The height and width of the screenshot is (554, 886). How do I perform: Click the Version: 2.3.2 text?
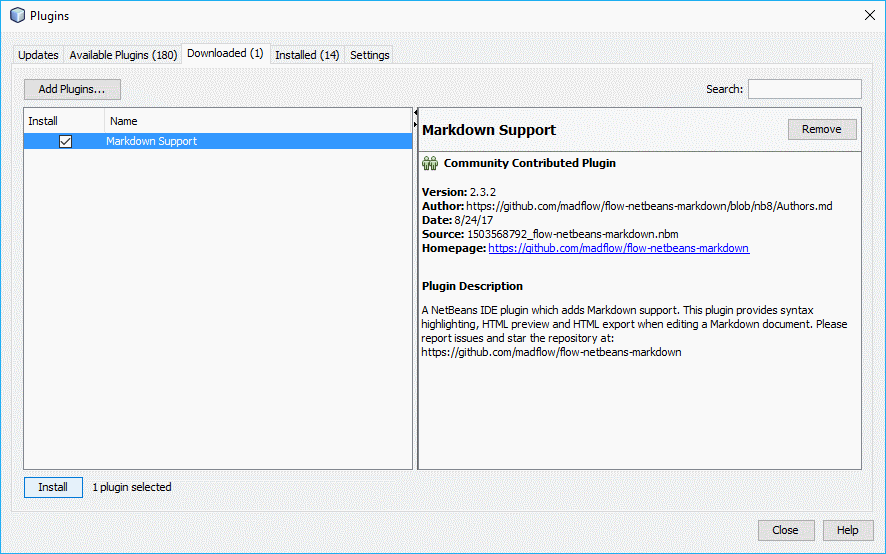click(459, 192)
